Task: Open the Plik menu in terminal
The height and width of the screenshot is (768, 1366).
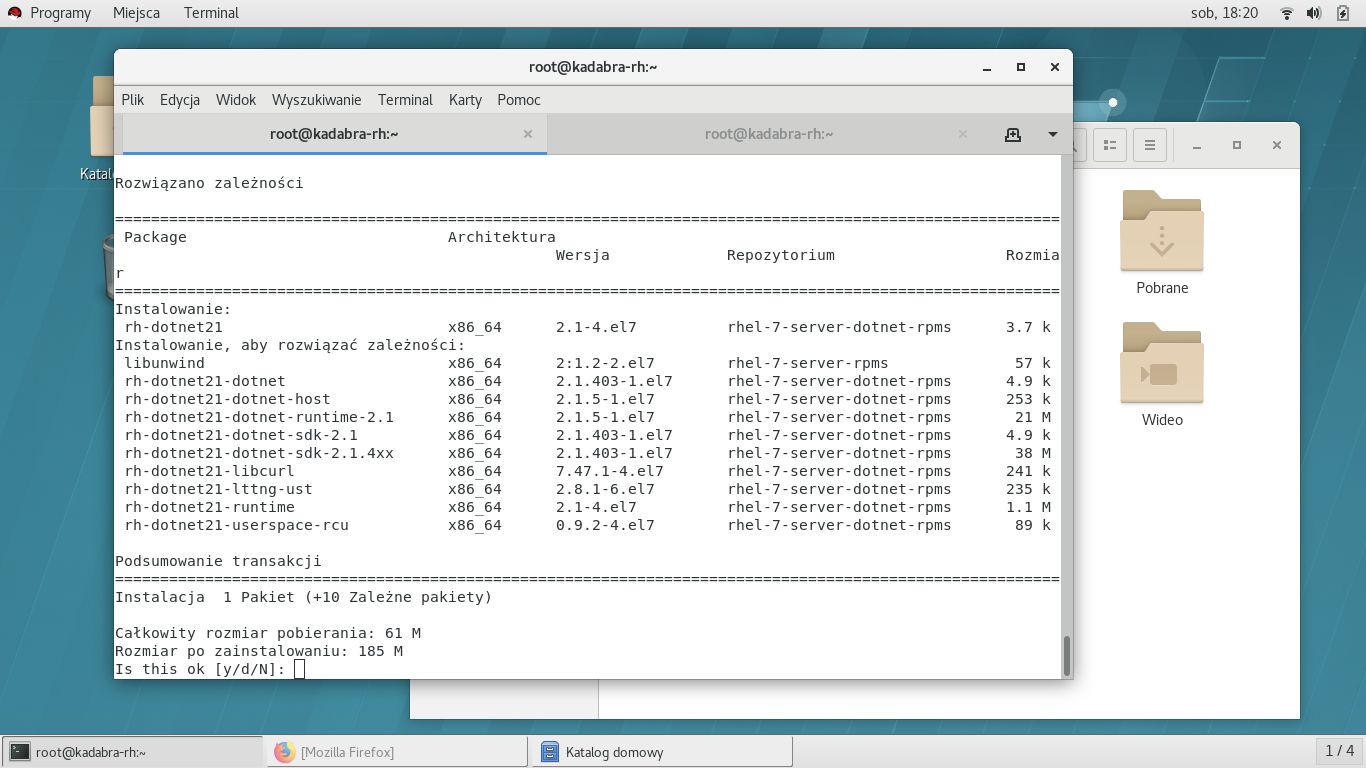Action: point(133,100)
